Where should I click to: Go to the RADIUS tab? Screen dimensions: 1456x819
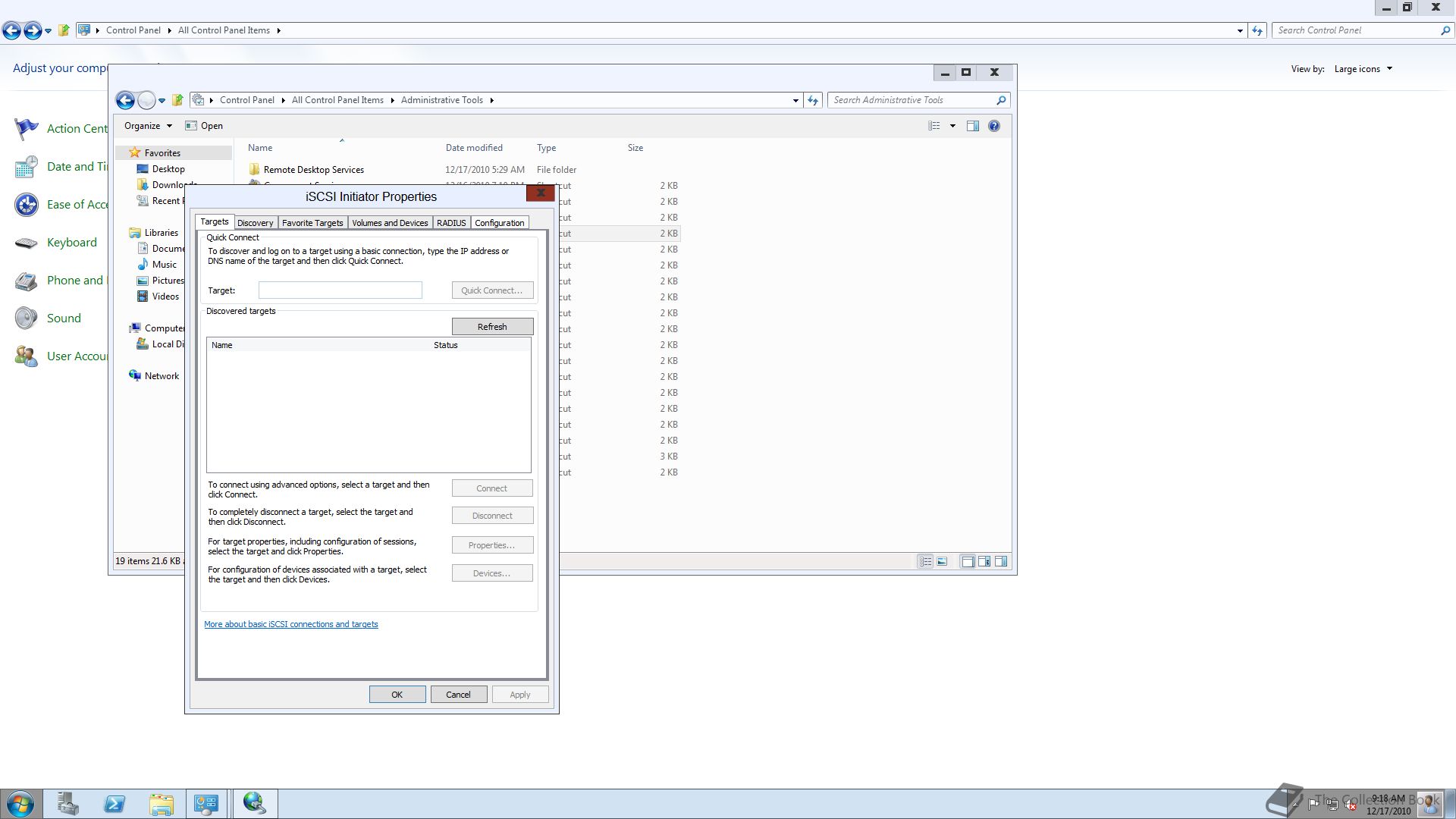click(451, 223)
